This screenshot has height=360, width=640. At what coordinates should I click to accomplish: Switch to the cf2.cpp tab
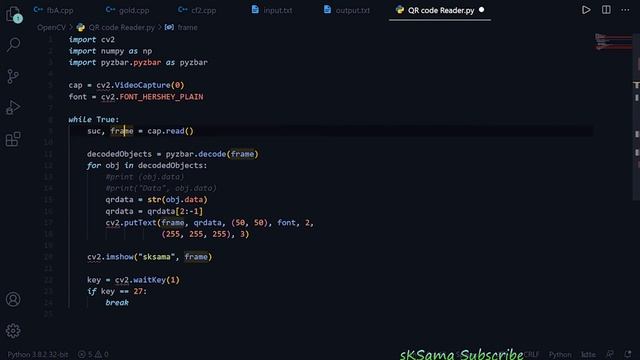(x=197, y=10)
